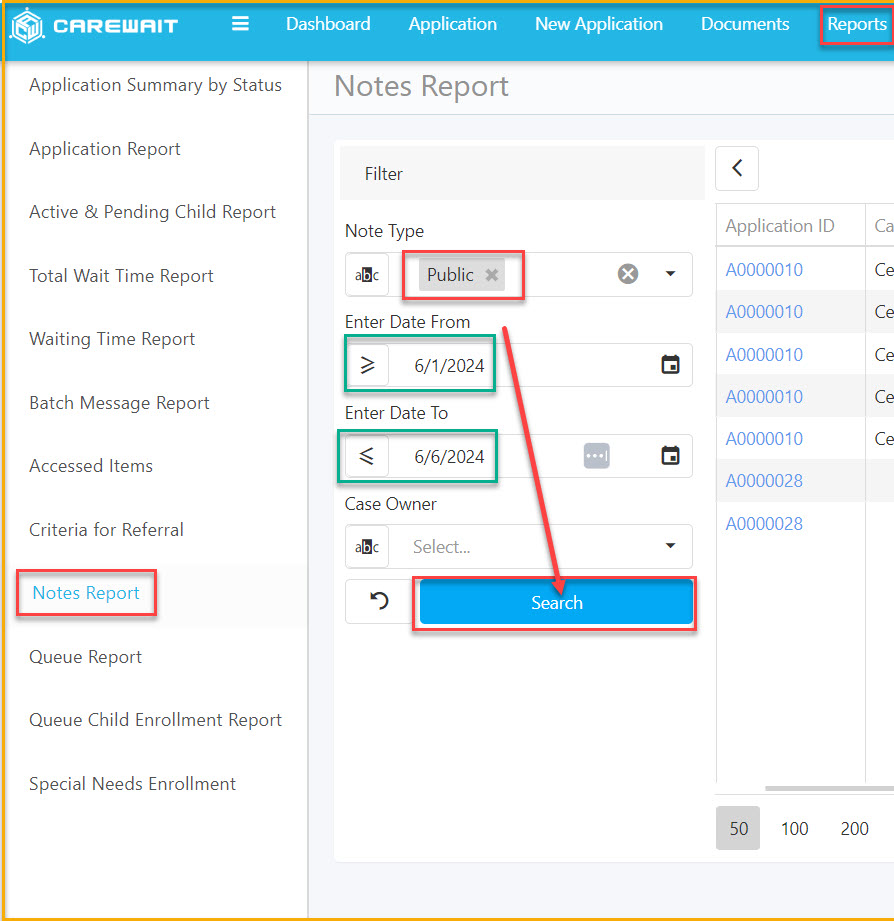Screen dimensions: 894x921
Task: Expand the Case Owner dropdown
Action: pyautogui.click(x=670, y=546)
